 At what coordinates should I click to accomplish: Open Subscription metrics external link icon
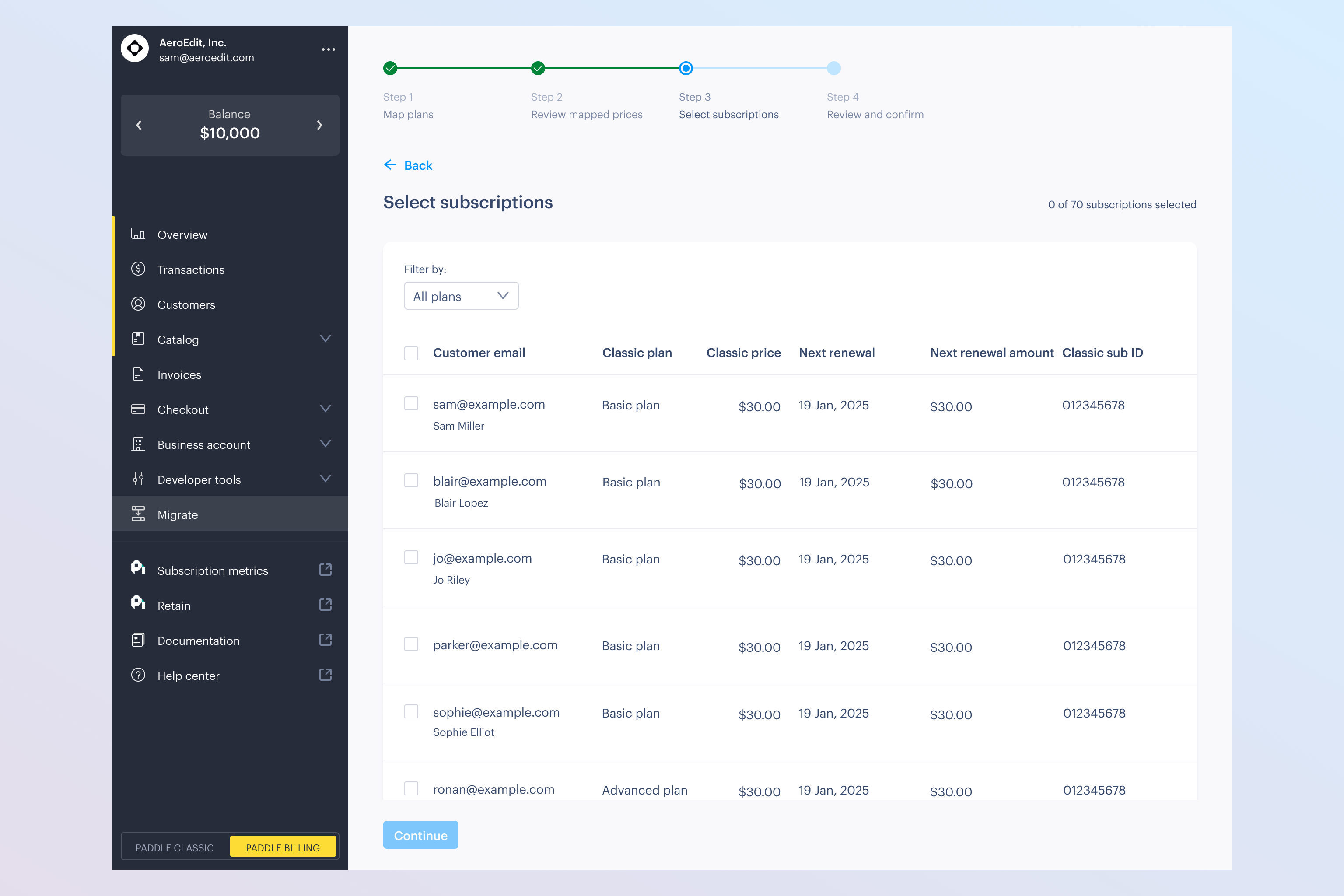point(325,570)
